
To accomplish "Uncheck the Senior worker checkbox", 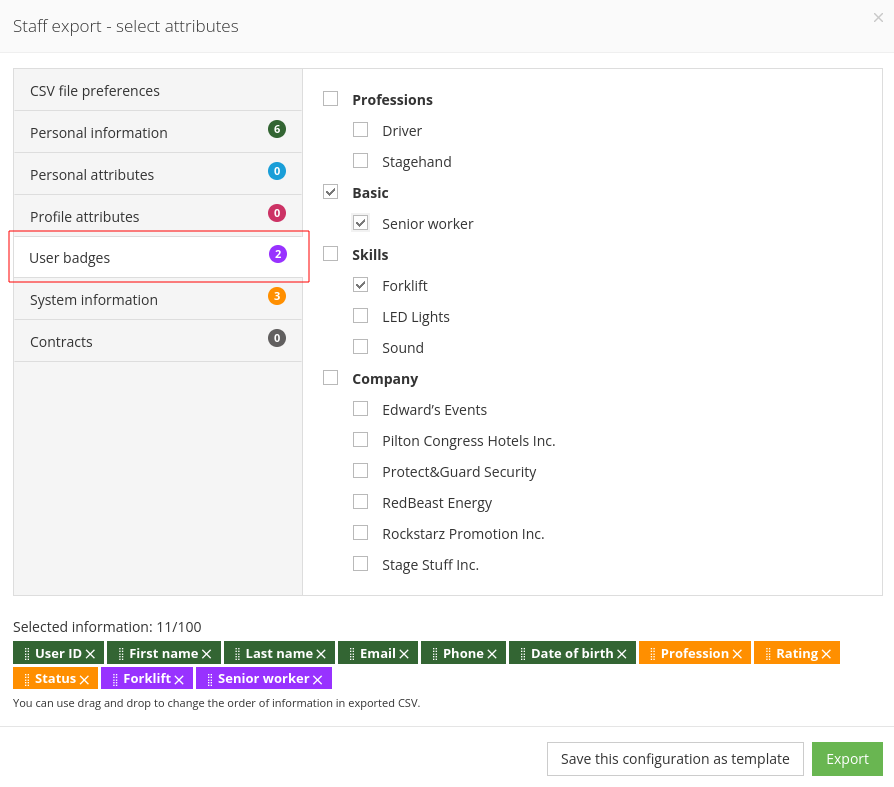I will [360, 222].
